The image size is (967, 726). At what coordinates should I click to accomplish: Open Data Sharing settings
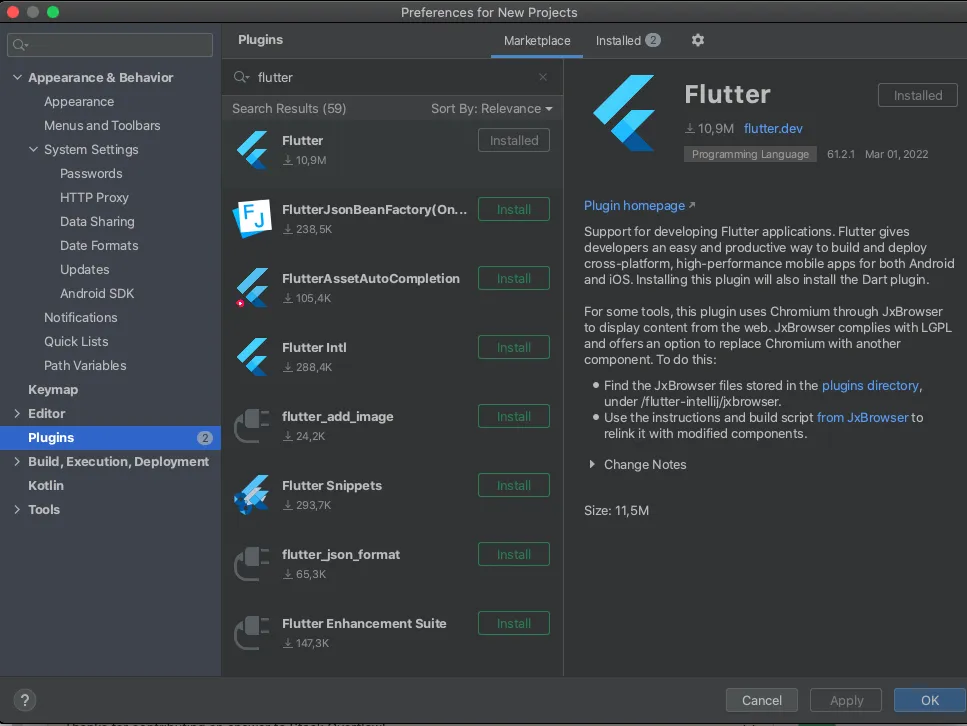click(97, 221)
